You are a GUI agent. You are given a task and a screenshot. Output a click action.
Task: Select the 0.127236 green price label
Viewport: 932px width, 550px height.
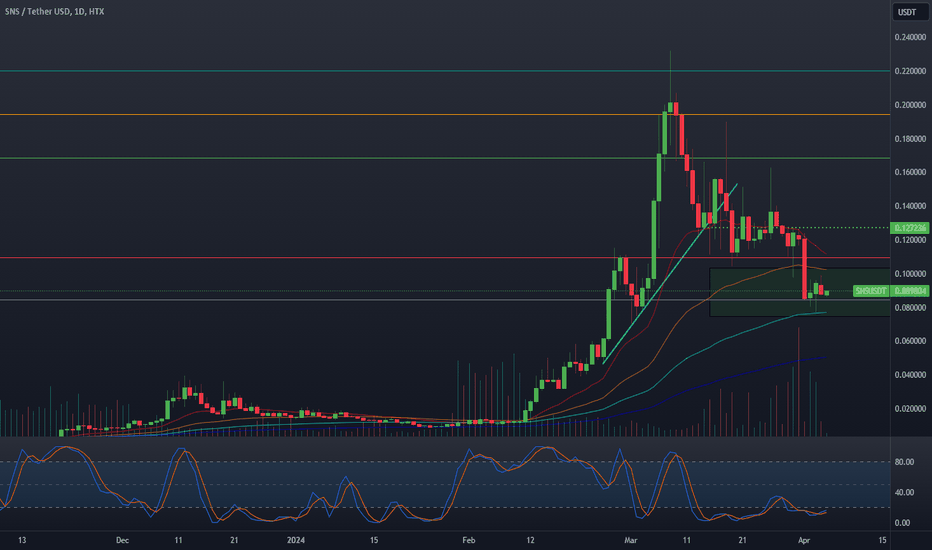pos(910,228)
